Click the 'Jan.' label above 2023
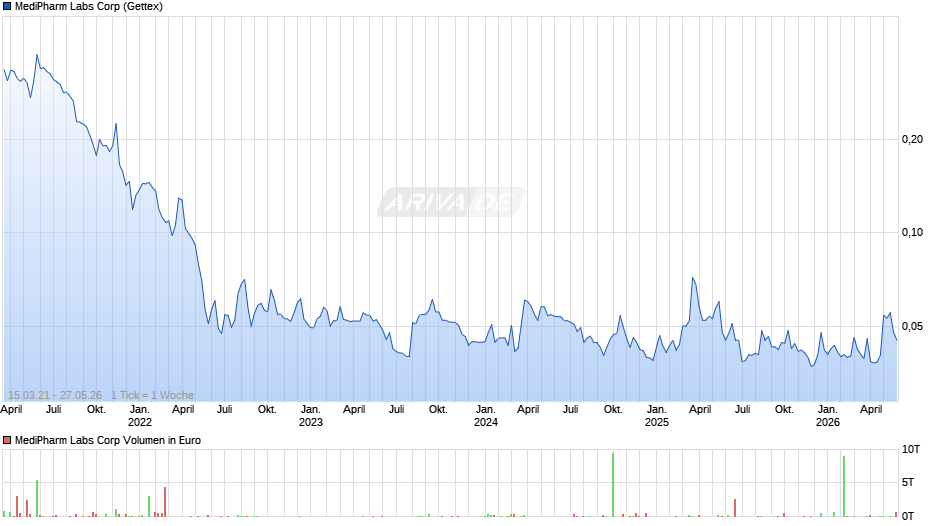The width and height of the screenshot is (940, 526). 311,409
